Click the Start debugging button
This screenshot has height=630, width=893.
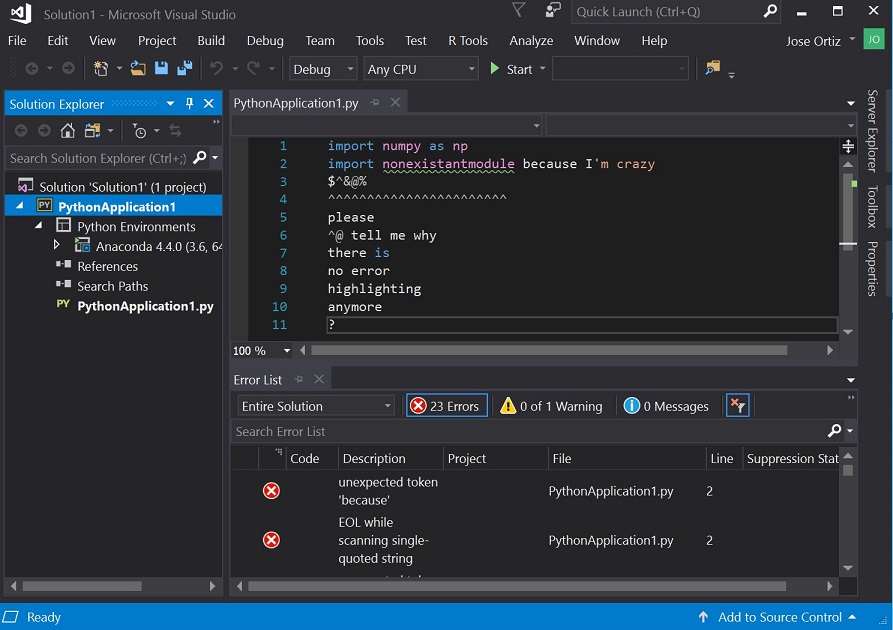(x=511, y=69)
